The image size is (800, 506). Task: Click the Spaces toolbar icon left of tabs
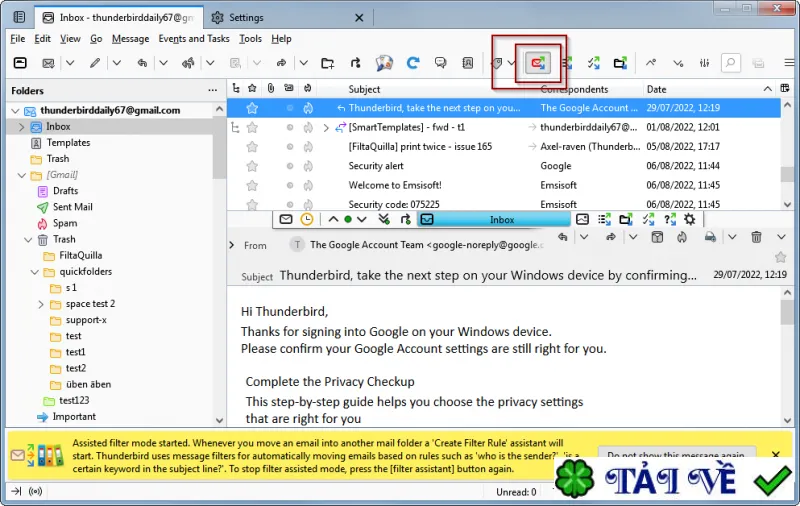(x=19, y=17)
